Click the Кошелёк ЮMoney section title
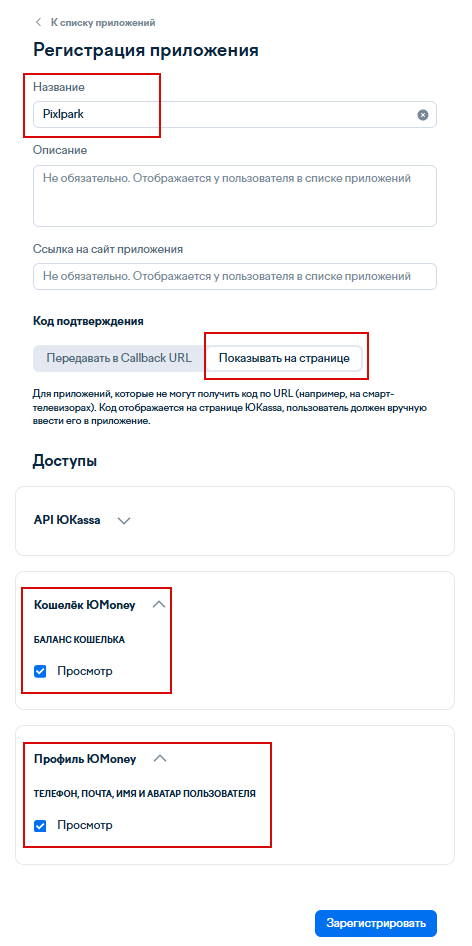Image resolution: width=472 pixels, height=946 pixels. pos(85,605)
